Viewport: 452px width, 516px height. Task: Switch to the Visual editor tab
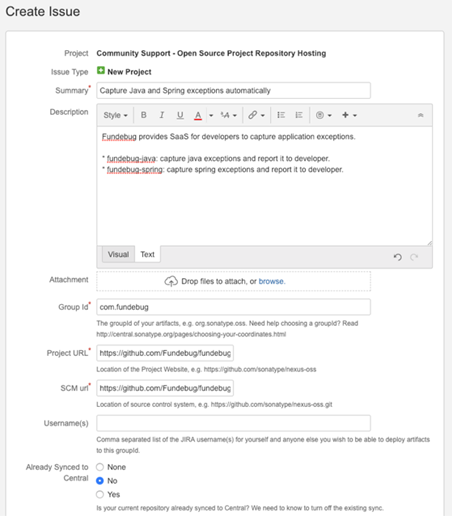click(x=118, y=254)
